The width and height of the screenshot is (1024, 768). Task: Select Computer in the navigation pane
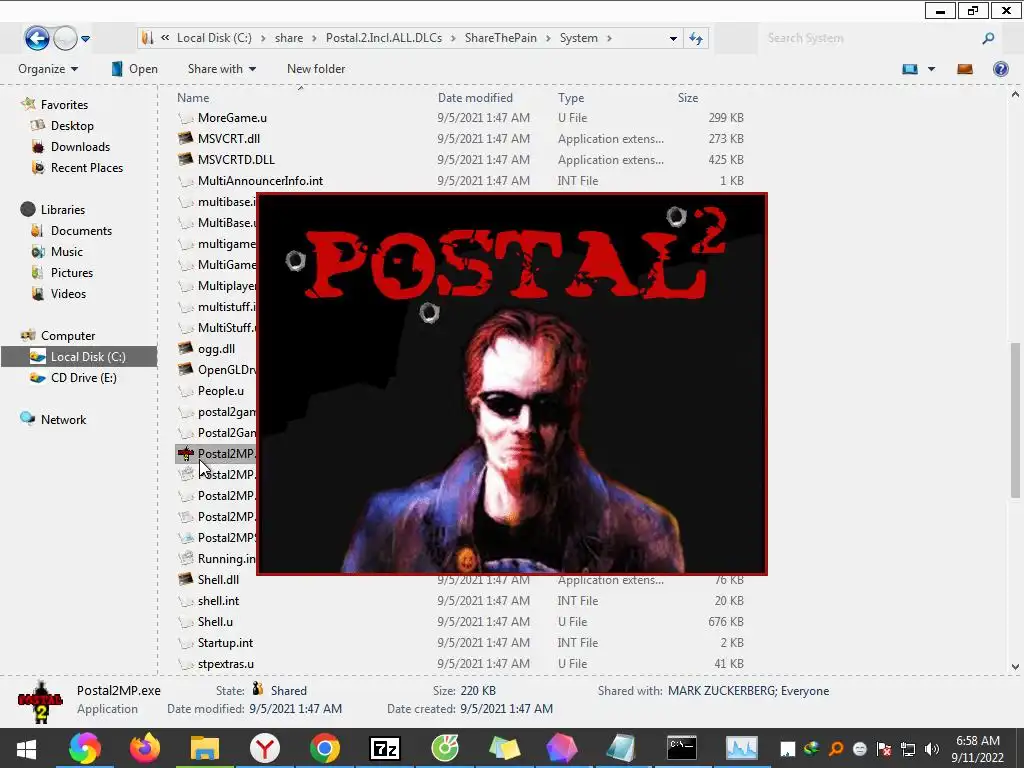click(x=68, y=336)
